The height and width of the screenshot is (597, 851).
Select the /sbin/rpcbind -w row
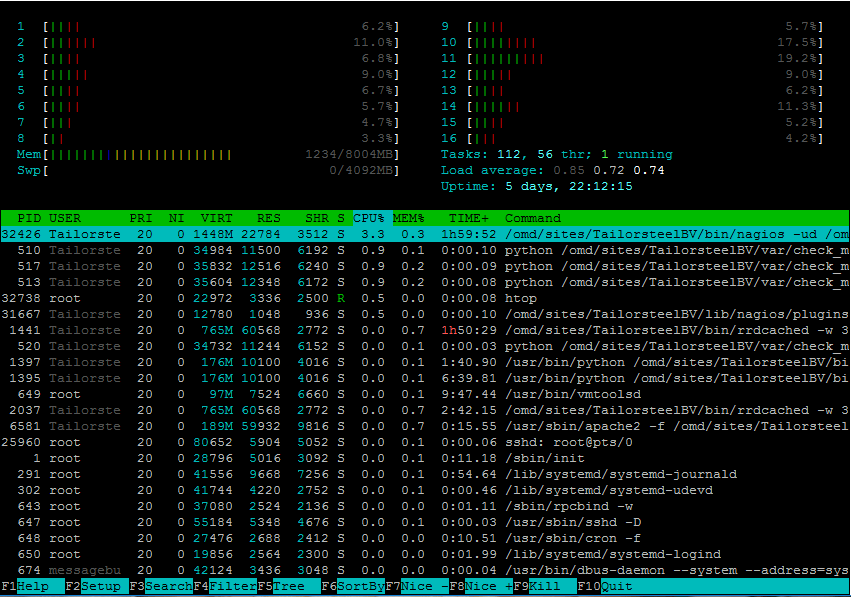pos(425,506)
